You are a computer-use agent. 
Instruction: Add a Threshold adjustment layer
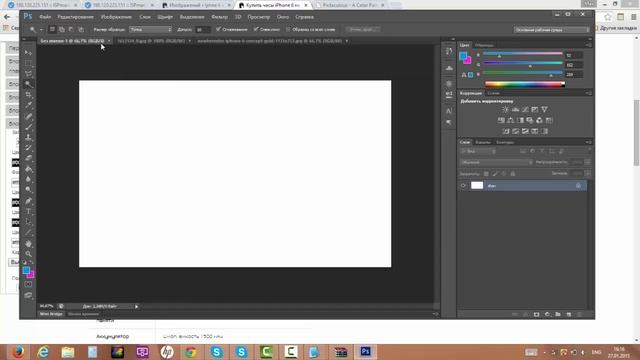click(x=525, y=131)
